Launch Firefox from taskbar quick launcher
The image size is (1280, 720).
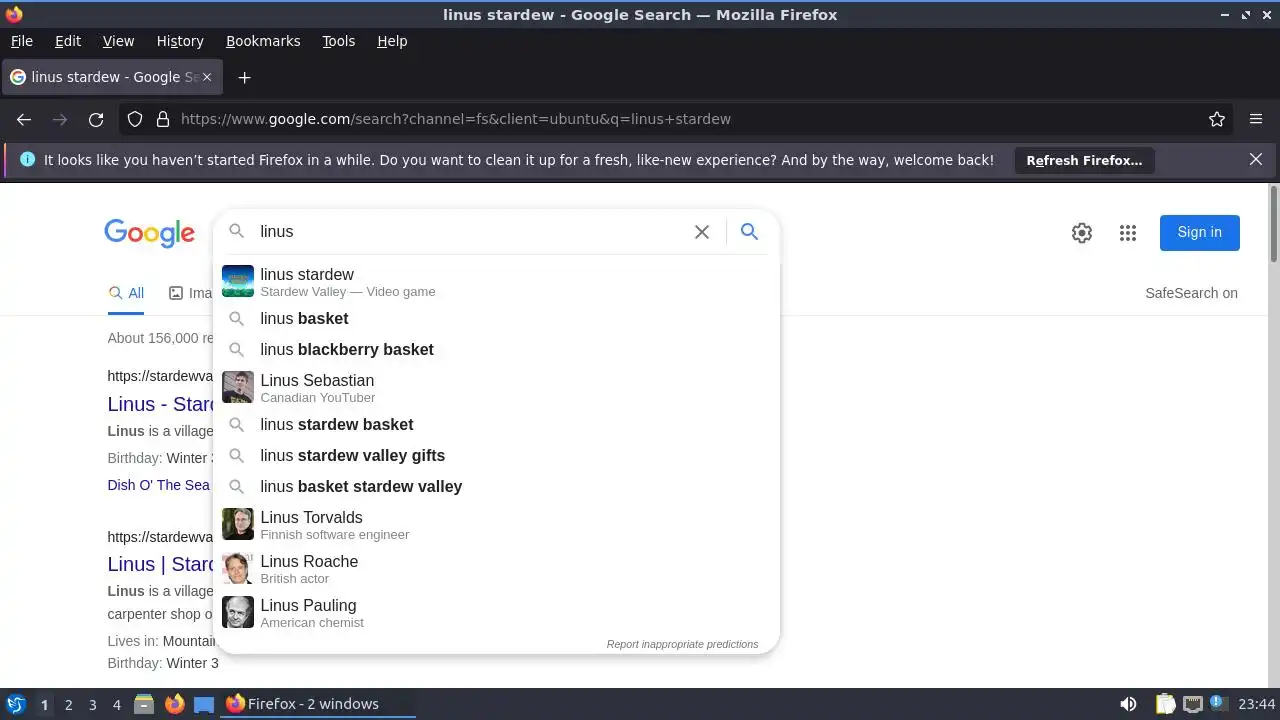[x=174, y=704]
